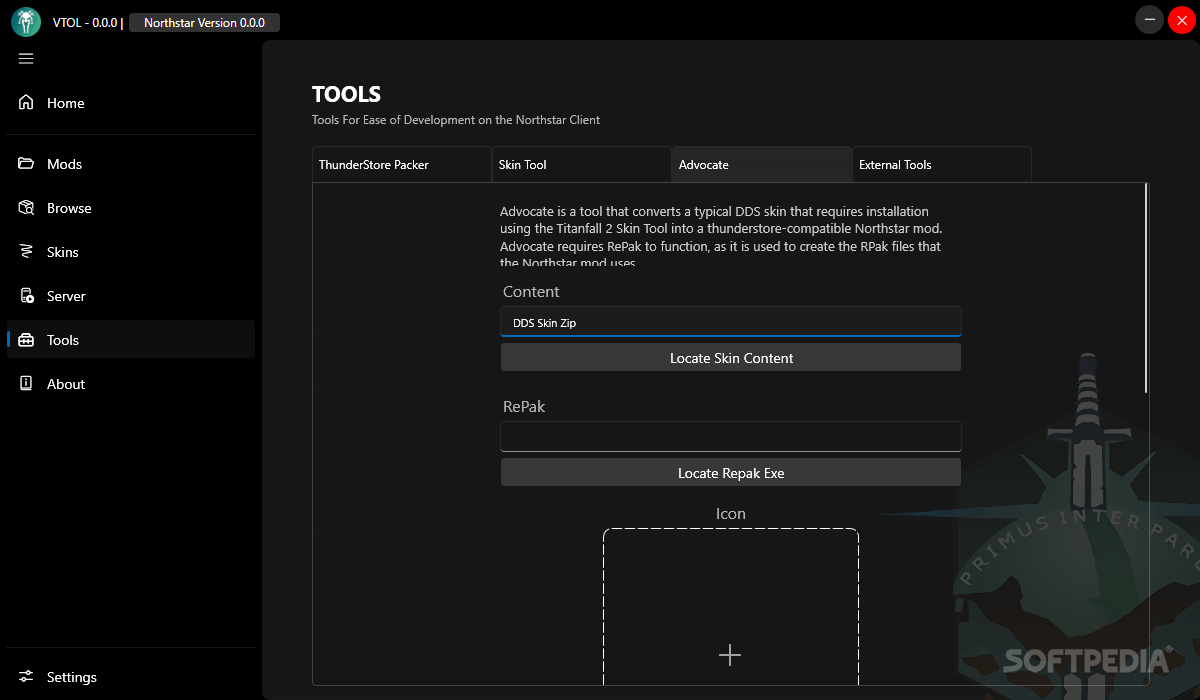This screenshot has width=1200, height=700.
Task: Click the VTOL app logo icon
Action: (x=26, y=21)
